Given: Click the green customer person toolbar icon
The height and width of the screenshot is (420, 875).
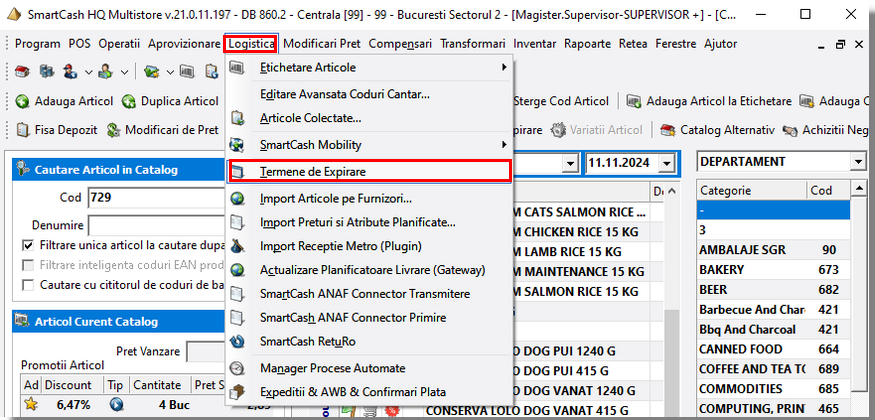Looking at the screenshot, I should pyautogui.click(x=105, y=71).
